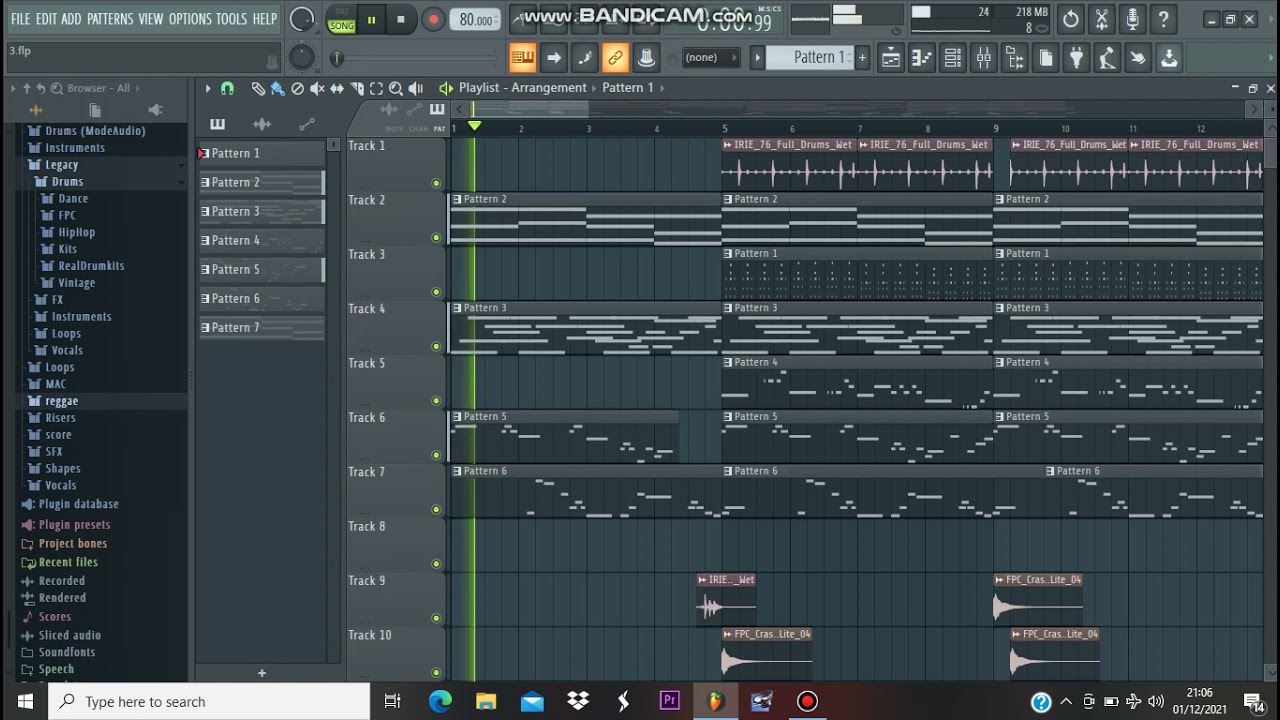Image resolution: width=1280 pixels, height=720 pixels.
Task: Open the Playlist view from main toolbar
Action: [891, 58]
